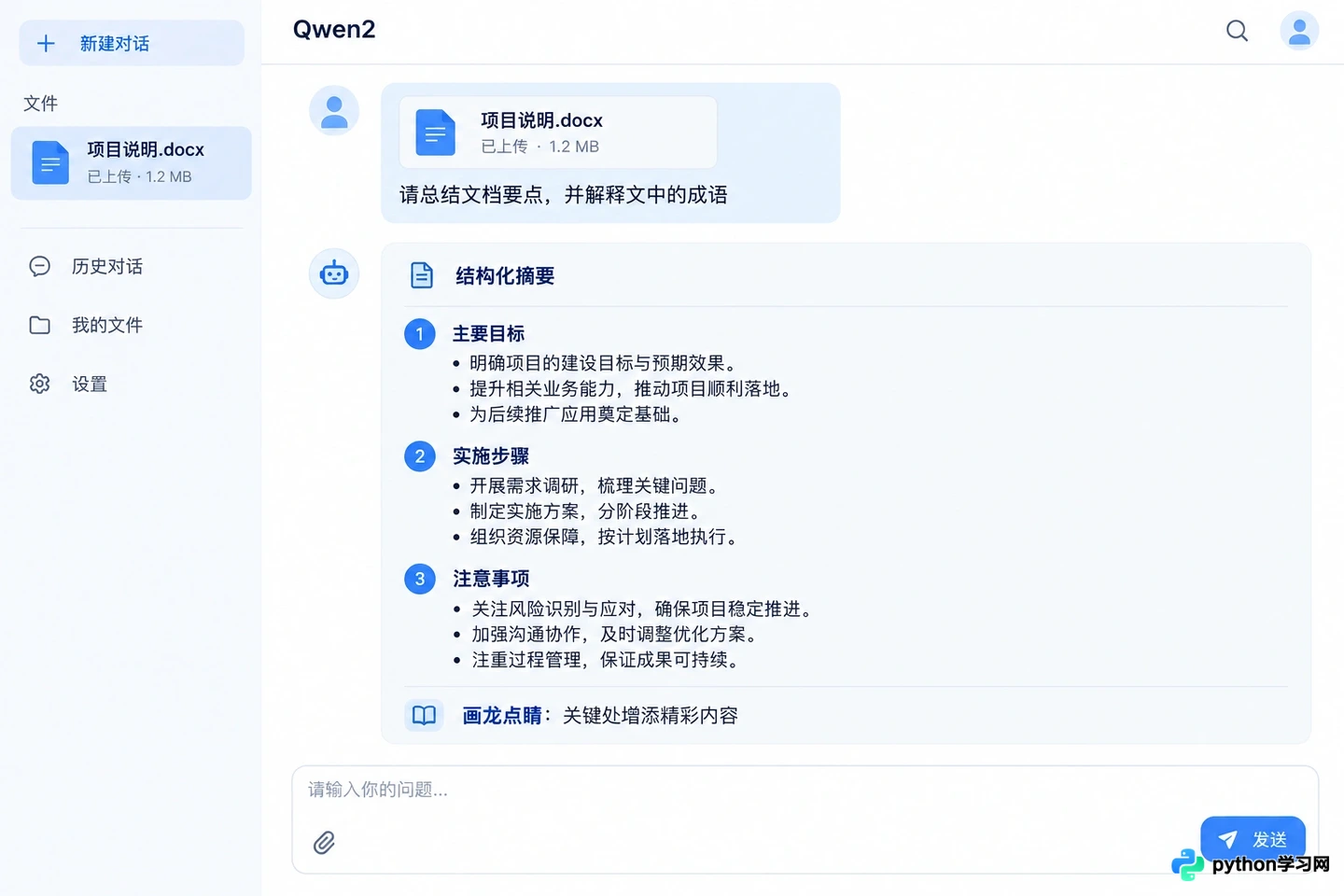The height and width of the screenshot is (896, 1344).
Task: Click bullet 明确项目的建设目标与预期效果
Action: click(x=603, y=363)
